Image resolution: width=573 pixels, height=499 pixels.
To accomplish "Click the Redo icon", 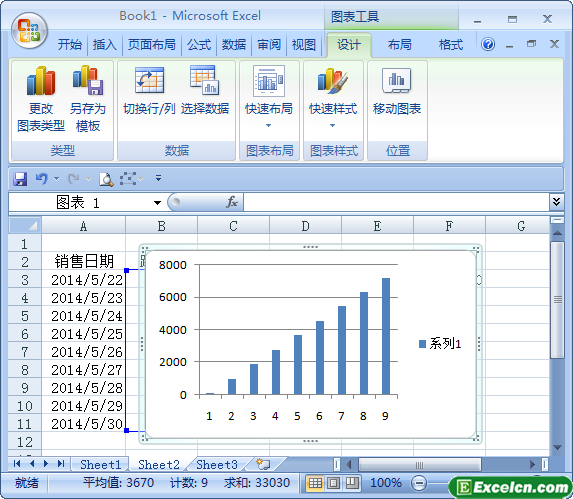I will coord(74,179).
